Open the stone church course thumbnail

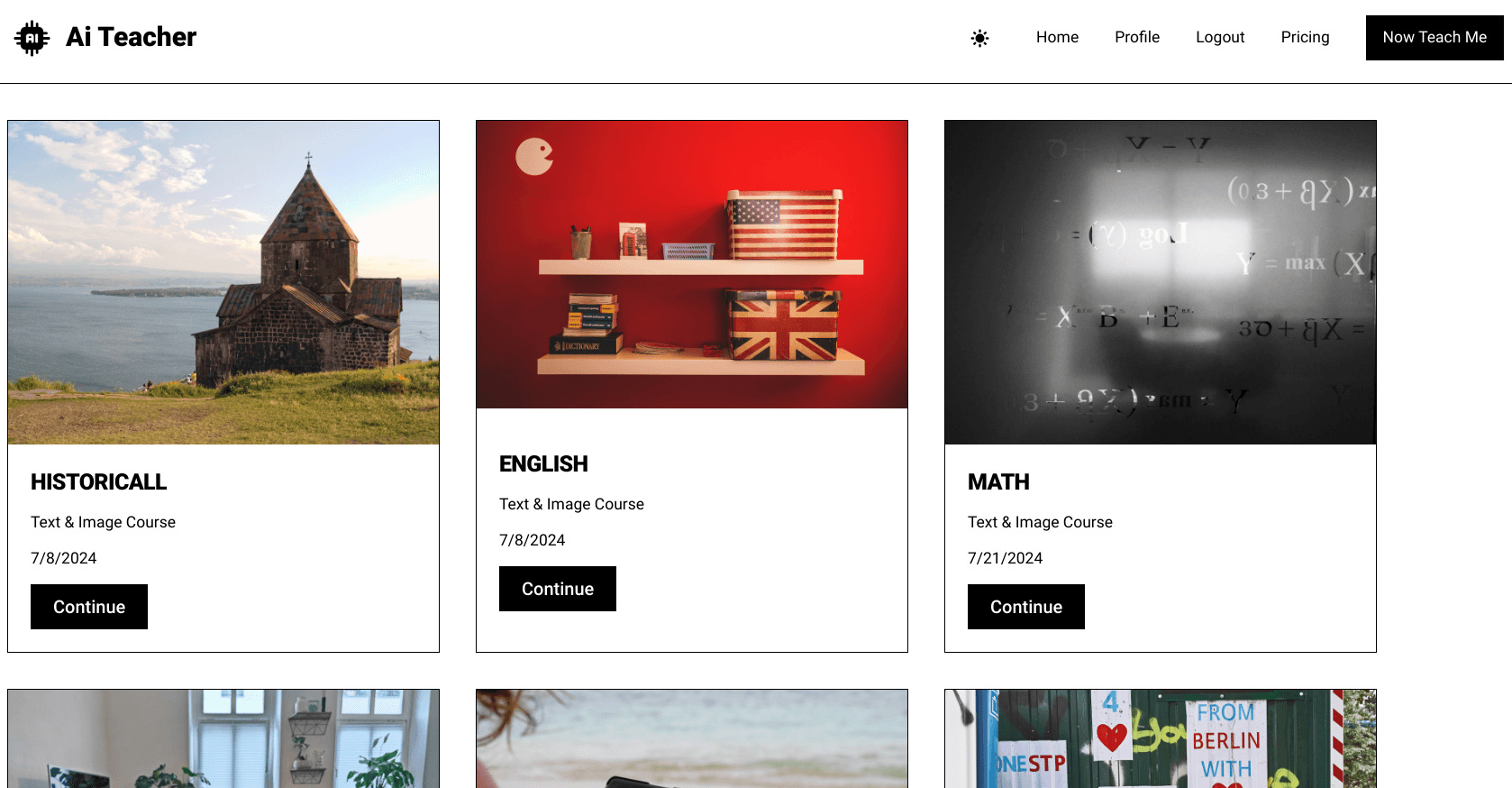point(223,282)
